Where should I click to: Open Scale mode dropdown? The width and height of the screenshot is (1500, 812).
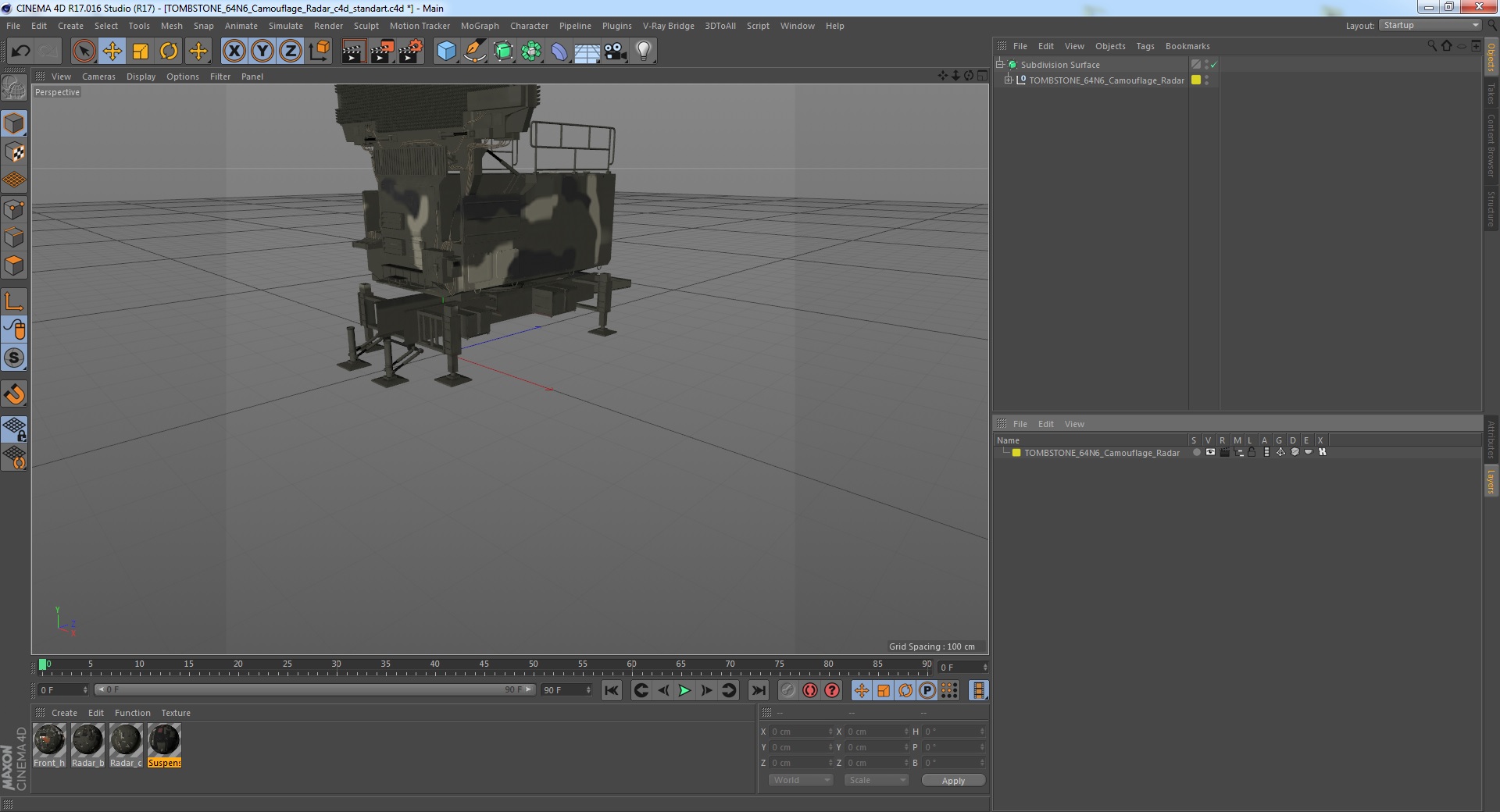[877, 780]
